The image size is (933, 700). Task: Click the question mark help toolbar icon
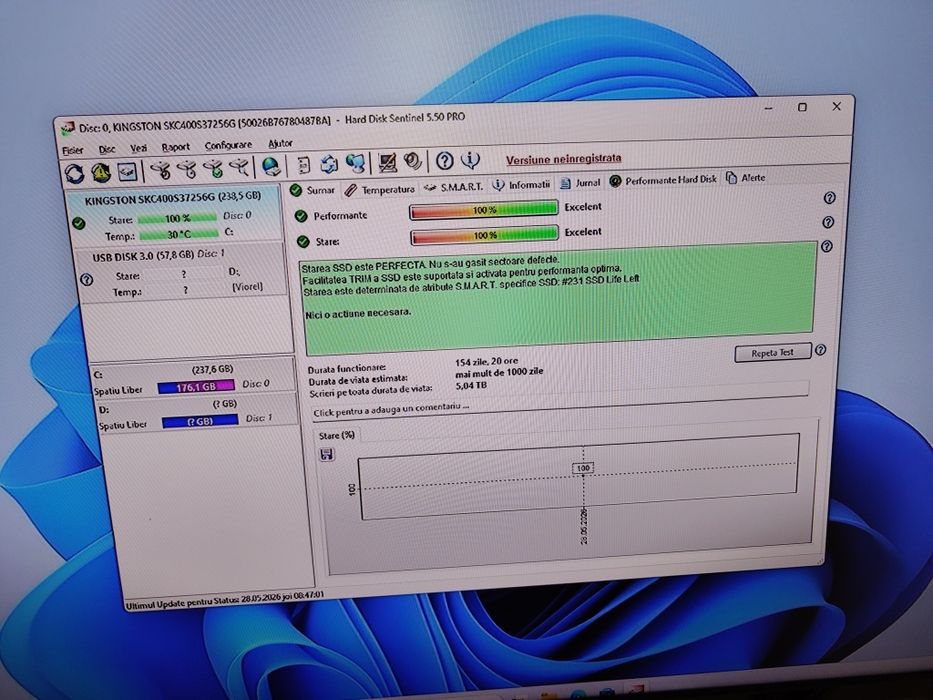coord(444,161)
